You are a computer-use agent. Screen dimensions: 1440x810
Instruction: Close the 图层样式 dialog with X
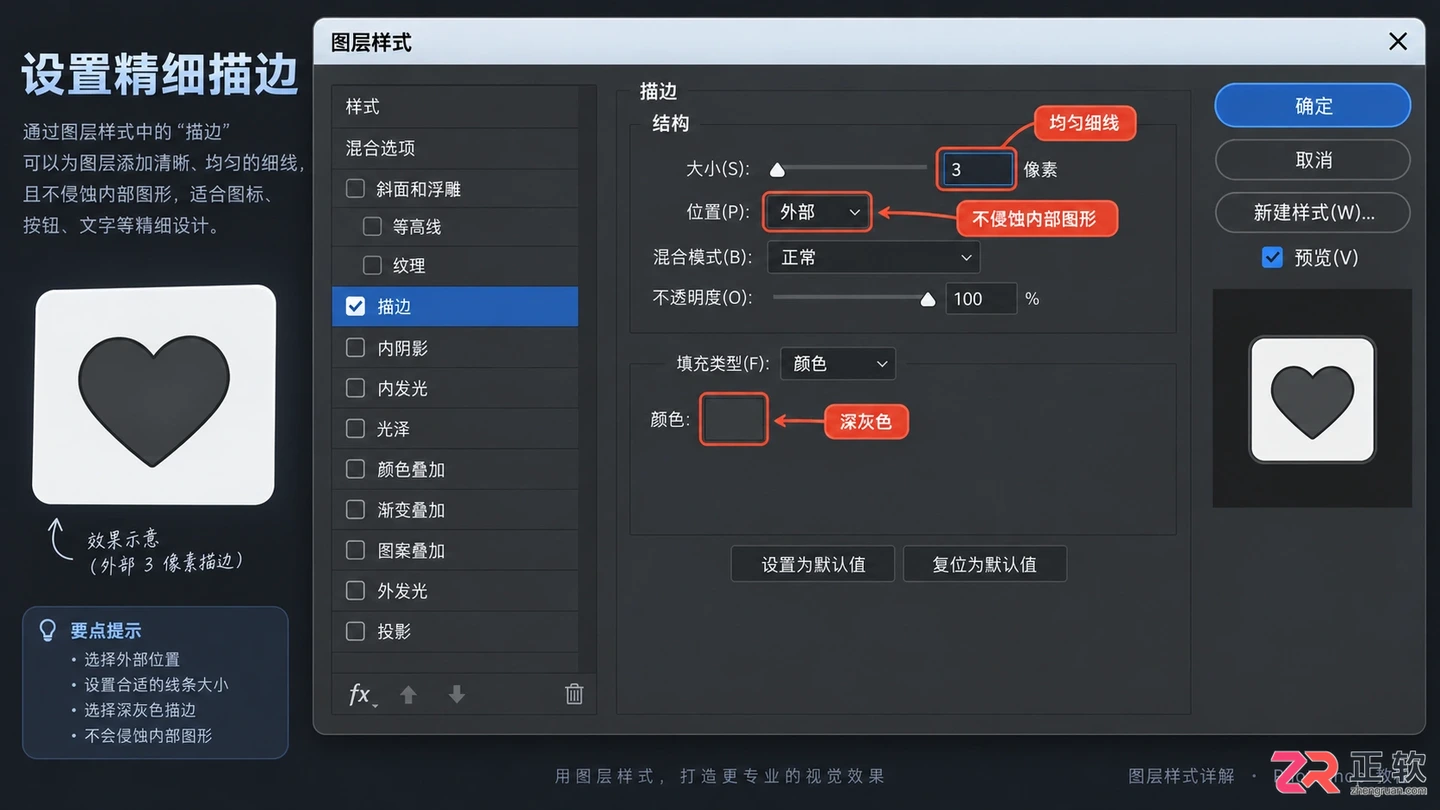click(x=1398, y=41)
